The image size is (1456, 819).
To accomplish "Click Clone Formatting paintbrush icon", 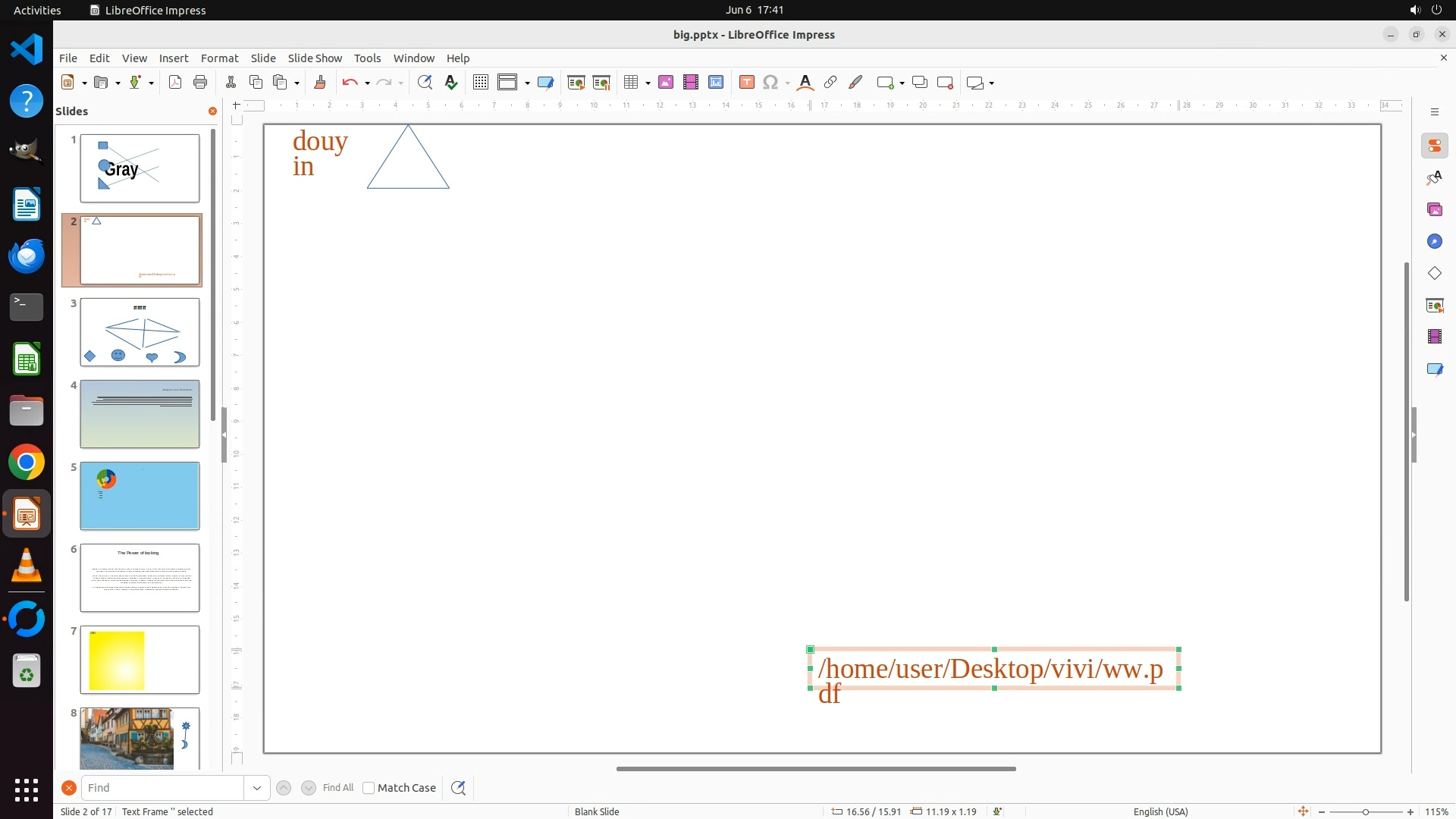I will click(x=320, y=83).
